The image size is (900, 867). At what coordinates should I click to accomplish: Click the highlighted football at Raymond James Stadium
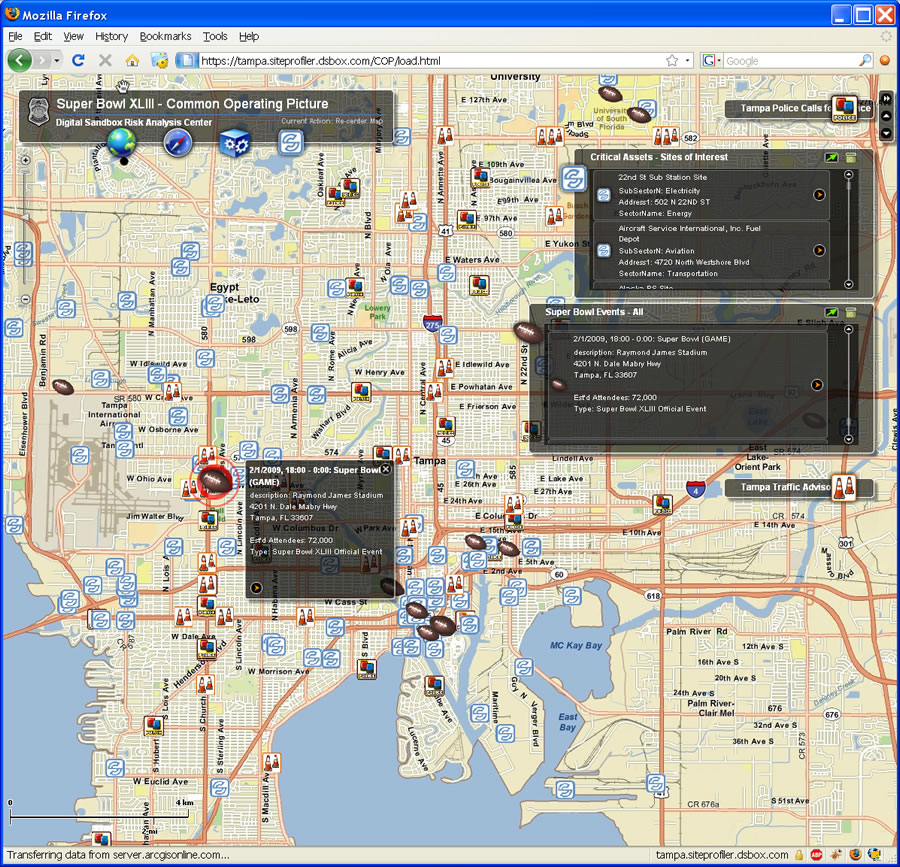coord(215,480)
